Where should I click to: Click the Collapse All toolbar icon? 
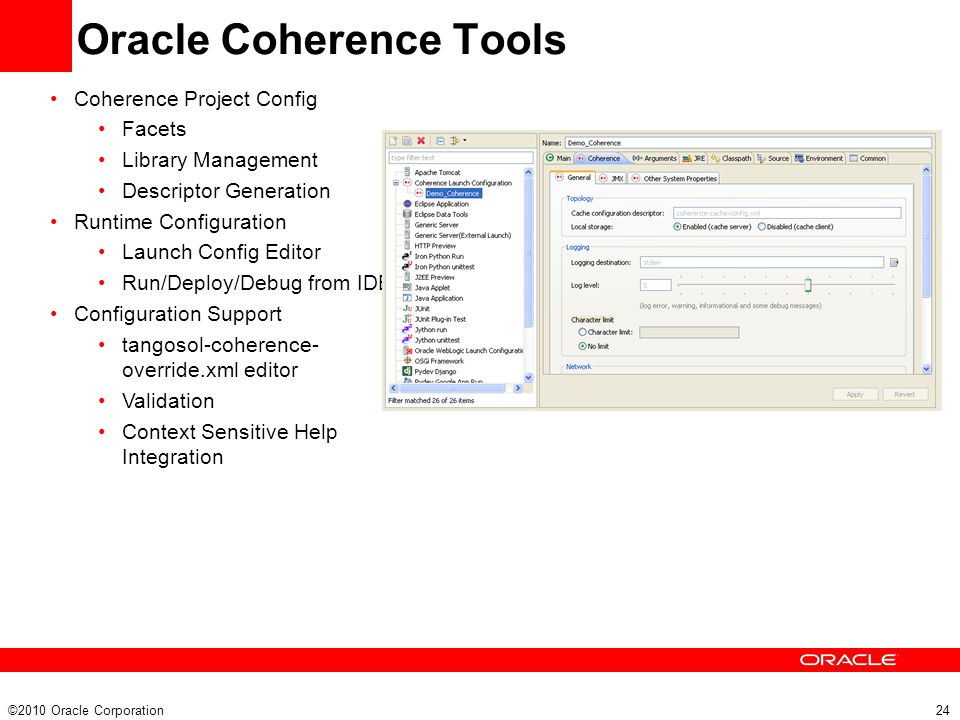click(x=440, y=141)
